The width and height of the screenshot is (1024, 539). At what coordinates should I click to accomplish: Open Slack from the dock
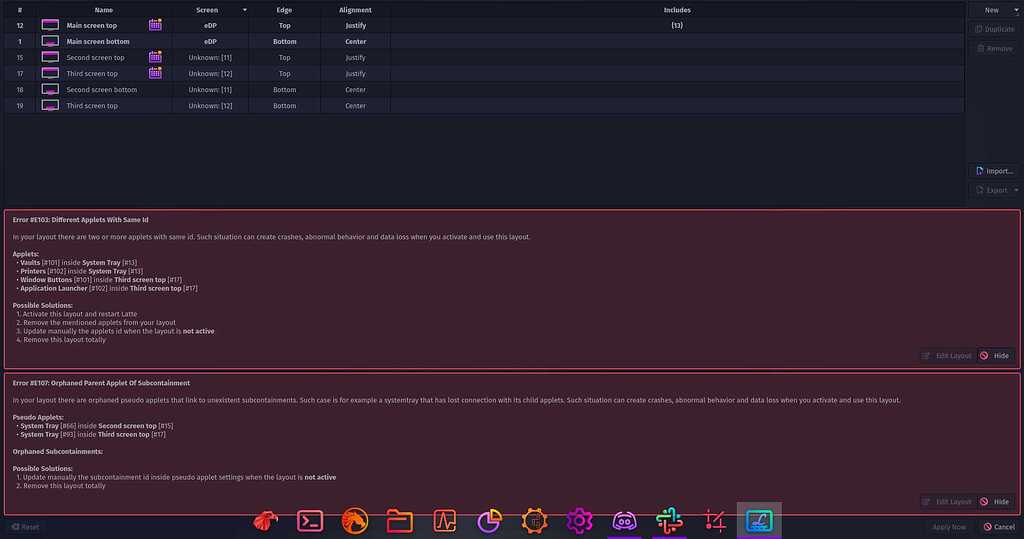pos(669,520)
